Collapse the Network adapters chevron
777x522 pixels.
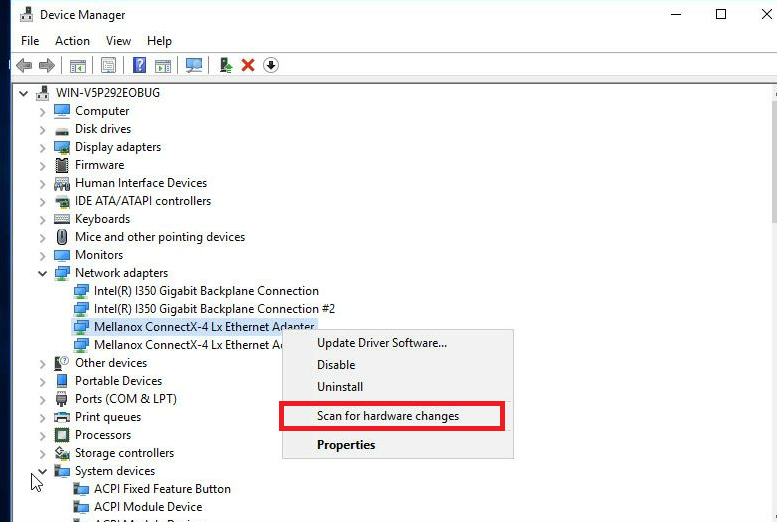click(43, 273)
